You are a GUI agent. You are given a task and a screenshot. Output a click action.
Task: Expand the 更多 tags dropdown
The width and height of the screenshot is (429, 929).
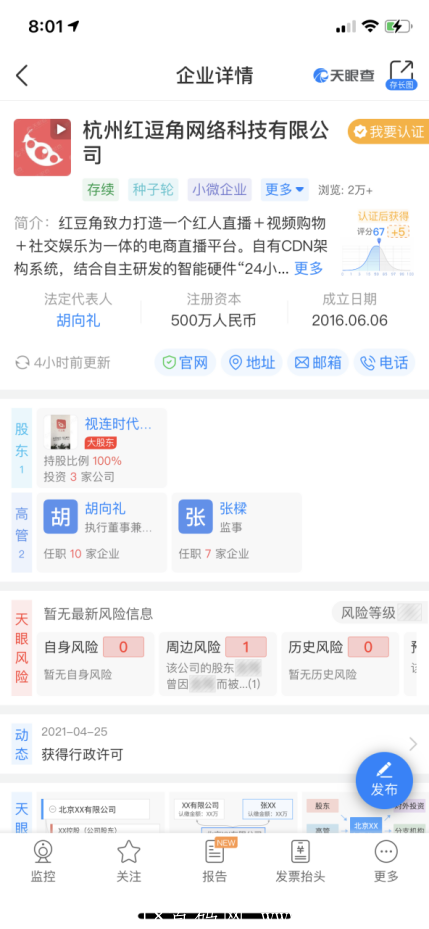point(284,190)
